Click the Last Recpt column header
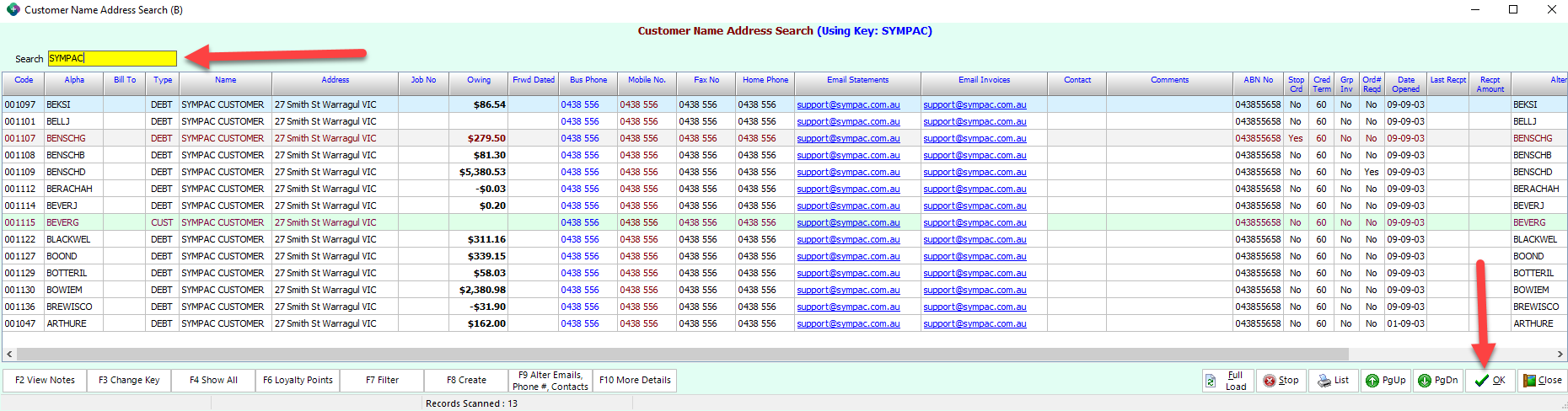This screenshot has width=1568, height=411. (x=1448, y=83)
